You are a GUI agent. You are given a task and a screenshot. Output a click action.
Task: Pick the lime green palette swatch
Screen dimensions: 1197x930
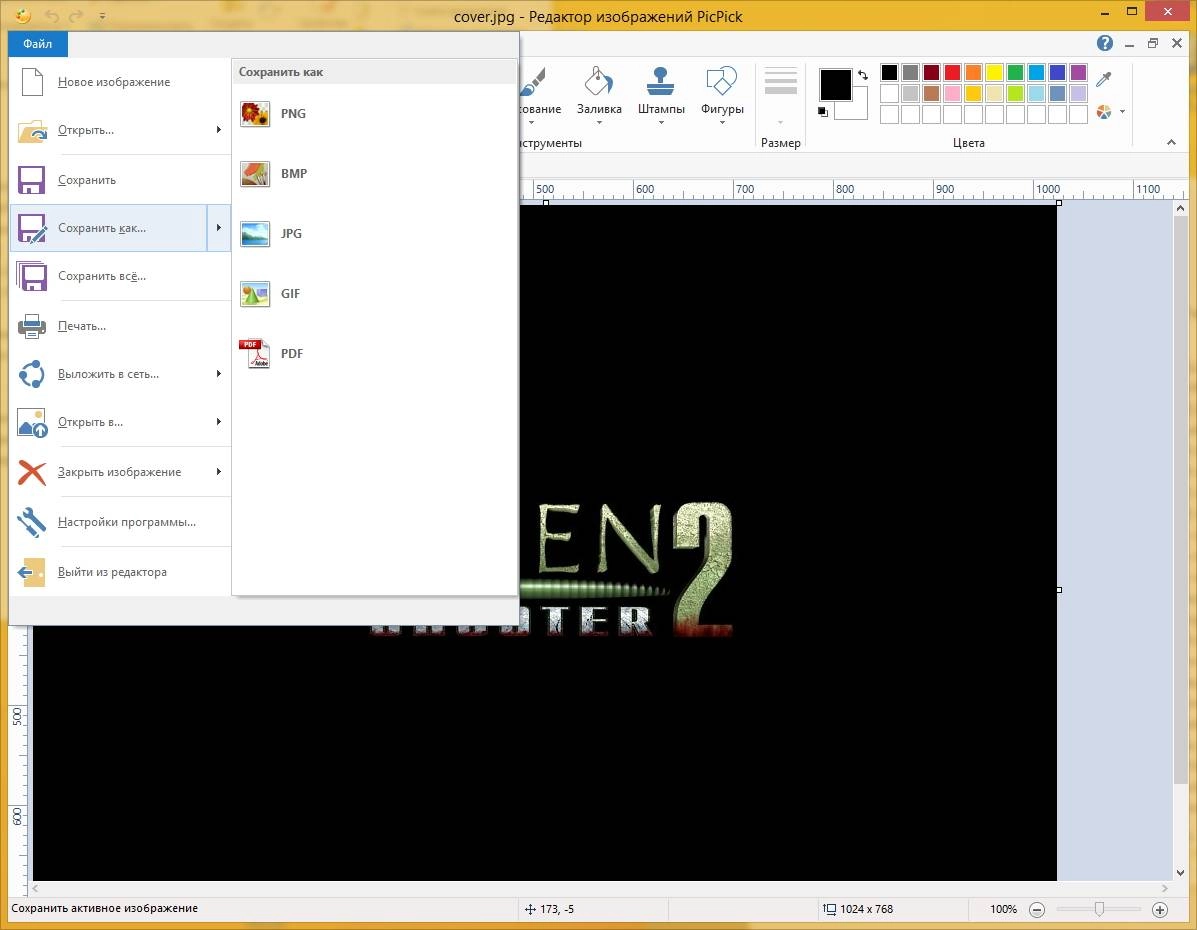coord(1015,93)
